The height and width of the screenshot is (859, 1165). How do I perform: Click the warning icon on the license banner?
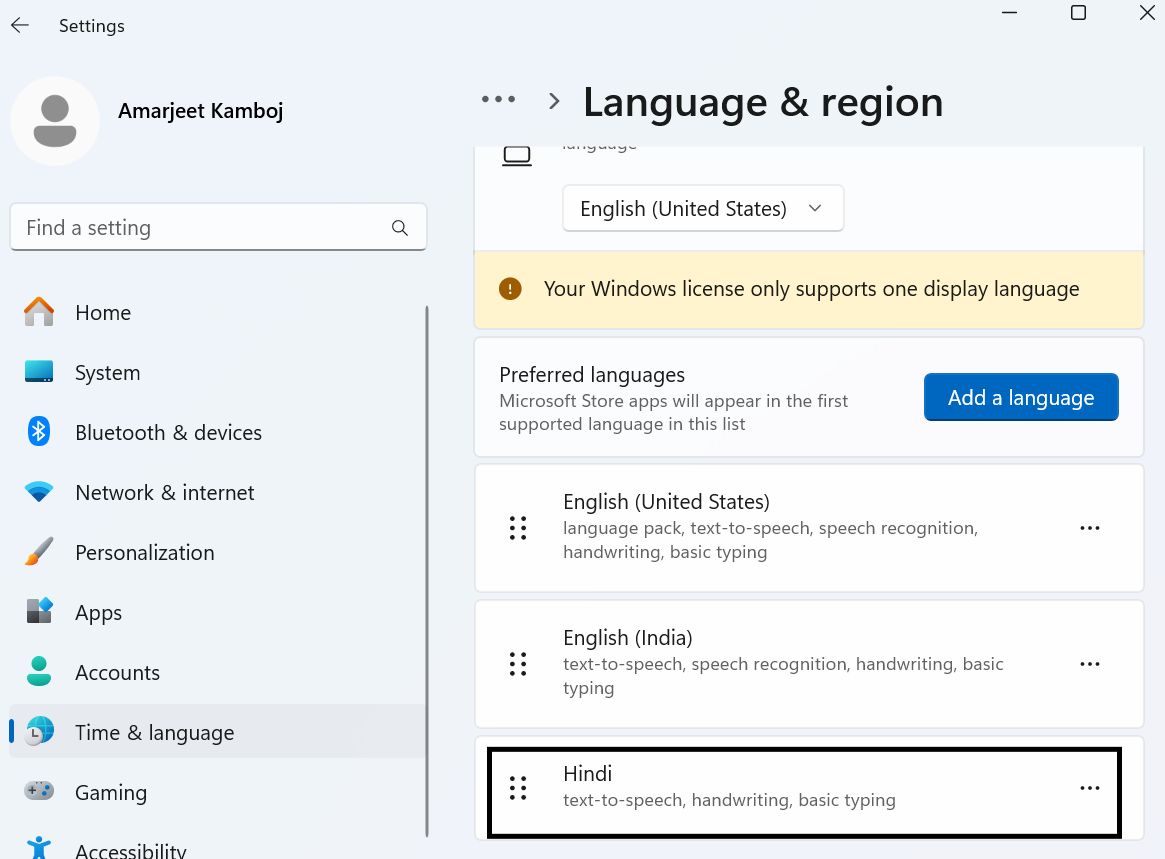click(x=509, y=288)
